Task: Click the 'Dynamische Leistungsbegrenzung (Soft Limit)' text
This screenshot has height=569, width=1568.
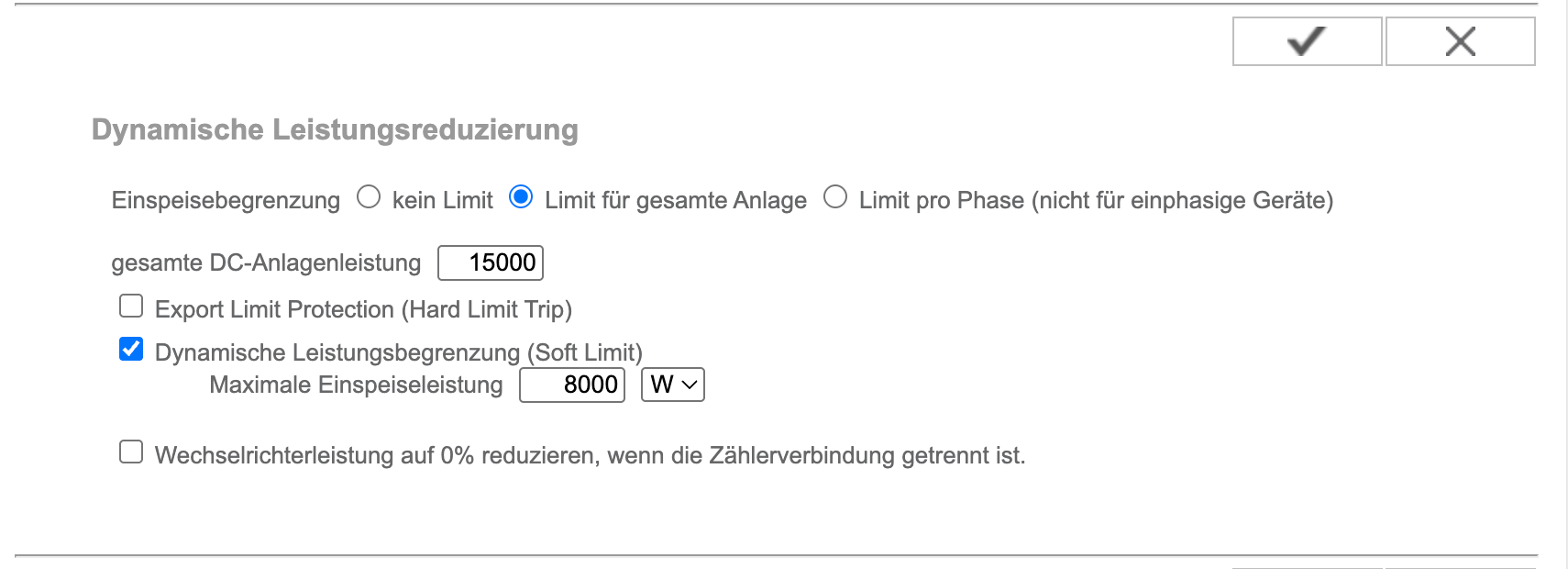Action: (x=398, y=352)
